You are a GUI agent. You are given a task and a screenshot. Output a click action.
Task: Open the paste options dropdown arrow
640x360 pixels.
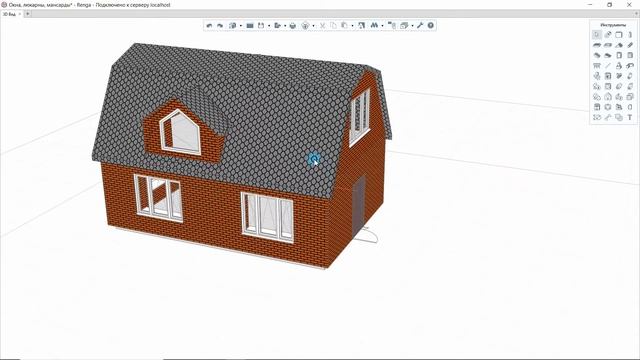coord(353,26)
